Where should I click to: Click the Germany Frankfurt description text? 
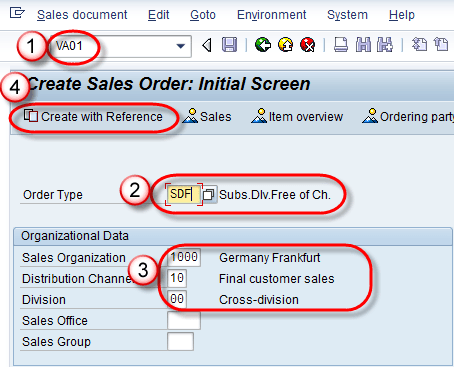click(270, 258)
